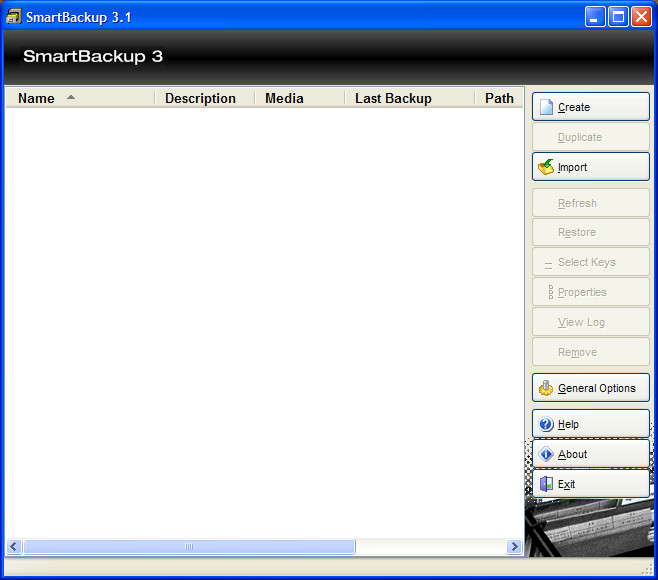Click the About info icon
Viewport: 658px width, 580px height.
[x=546, y=454]
